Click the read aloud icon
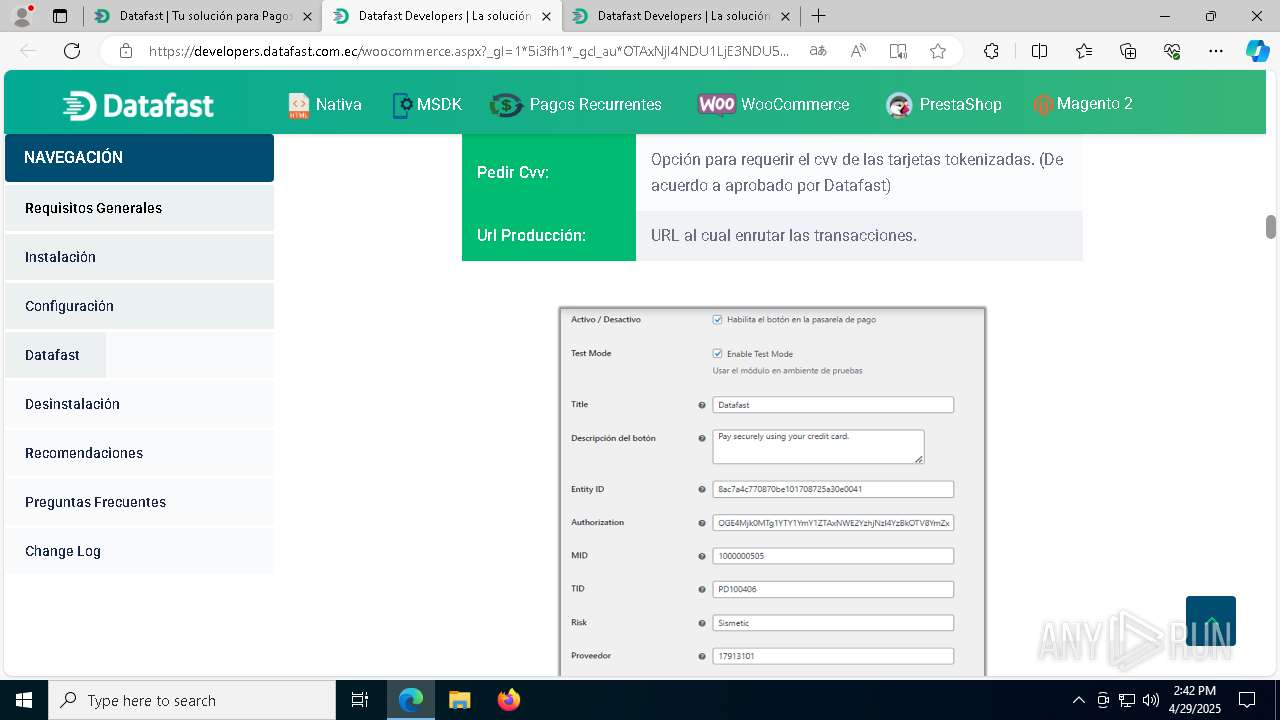The width and height of the screenshot is (1280, 720). pyautogui.click(x=858, y=51)
